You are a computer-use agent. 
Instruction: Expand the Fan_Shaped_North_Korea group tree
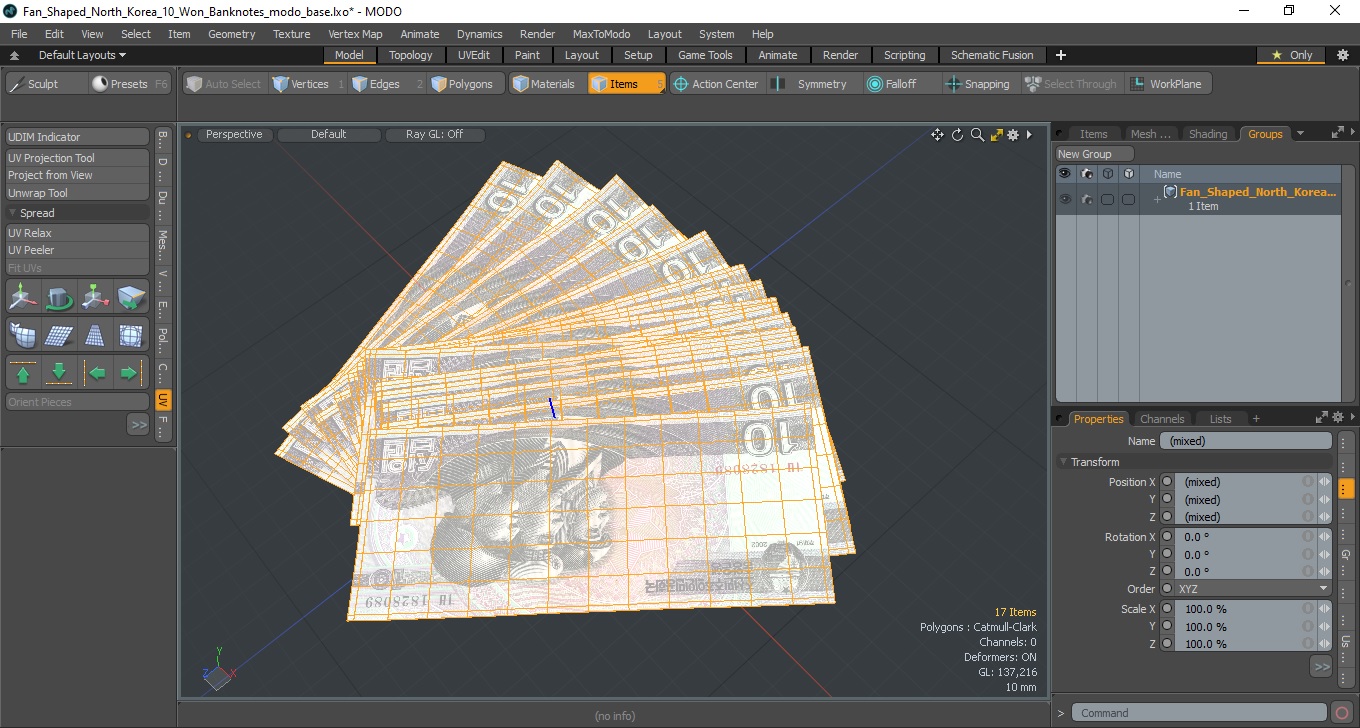1157,199
